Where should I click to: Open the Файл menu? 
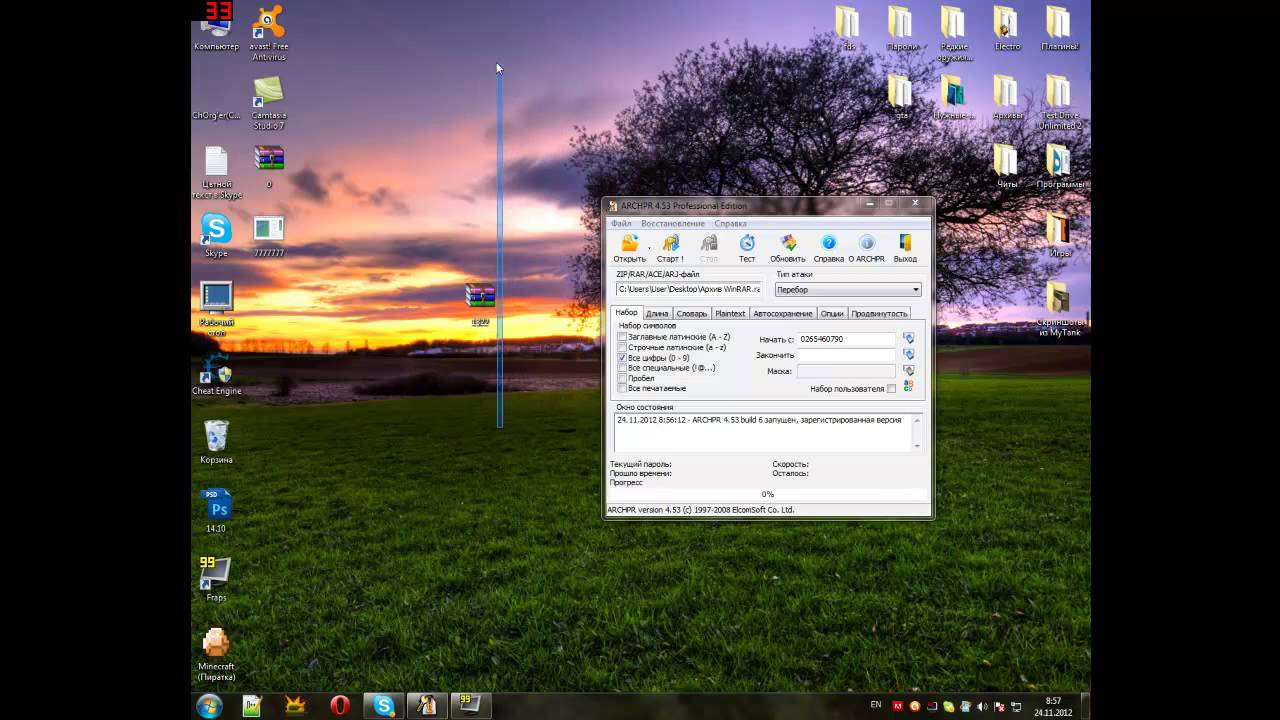pyautogui.click(x=621, y=223)
